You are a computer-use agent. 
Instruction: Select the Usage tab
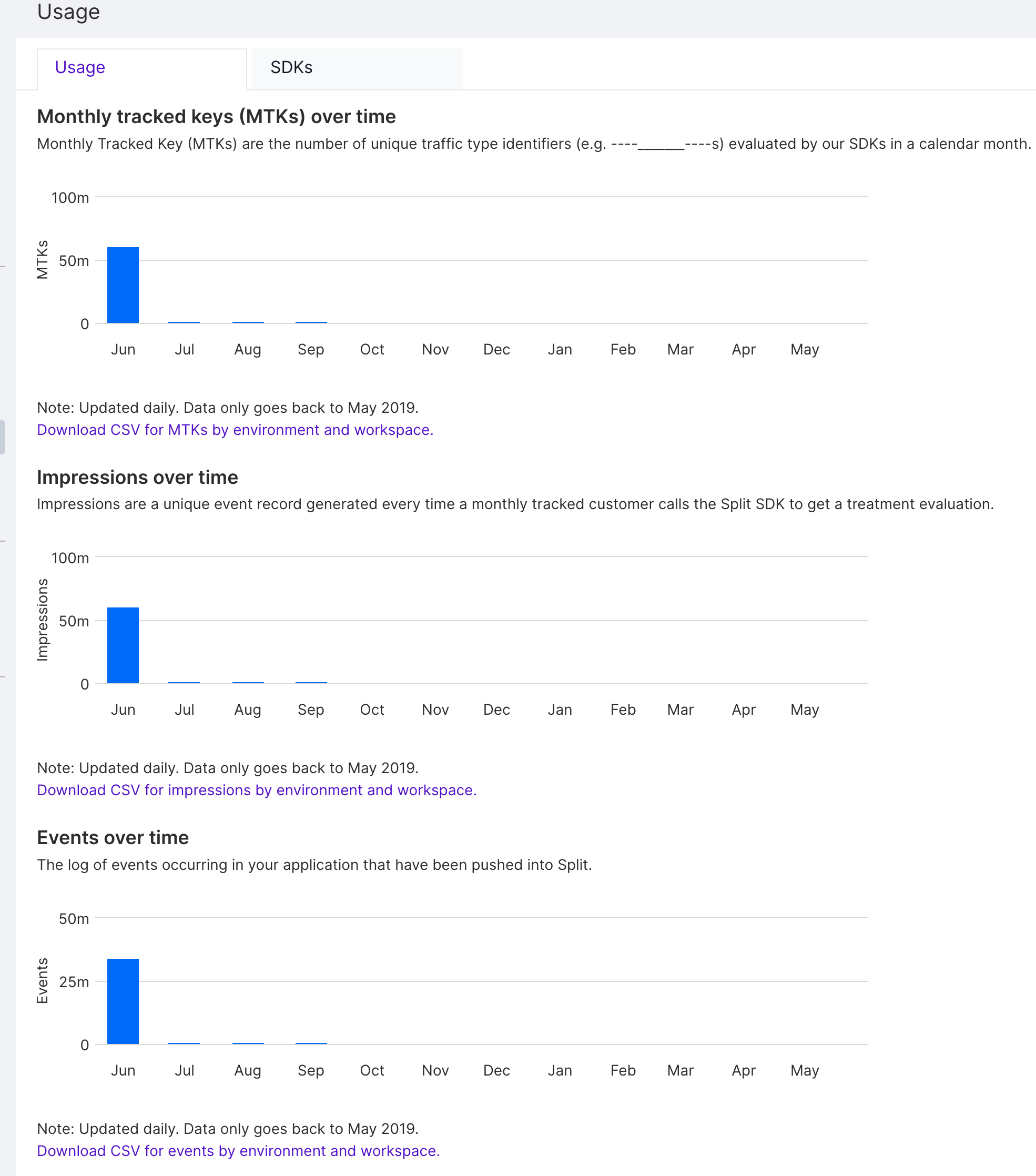pyautogui.click(x=80, y=68)
